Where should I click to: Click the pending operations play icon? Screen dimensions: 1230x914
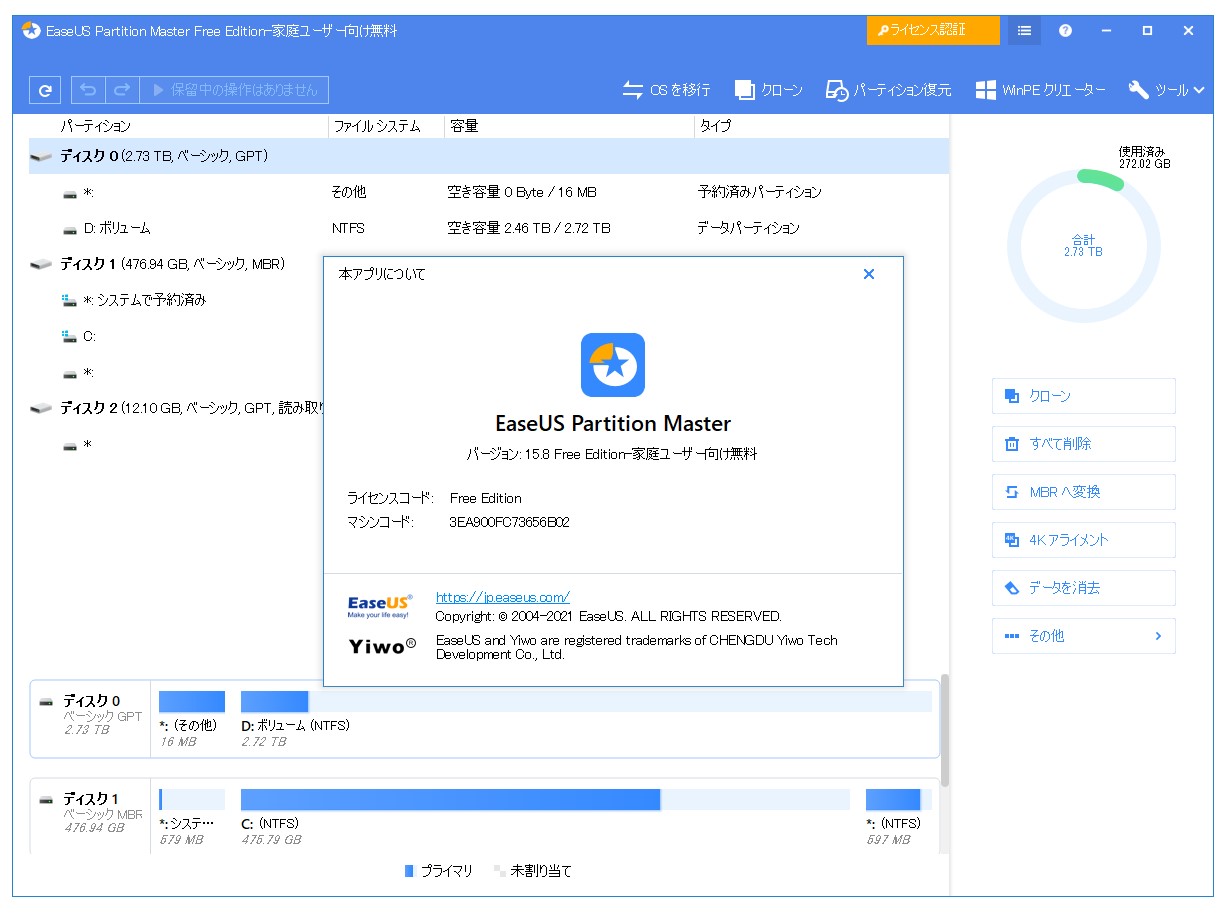click(x=160, y=89)
